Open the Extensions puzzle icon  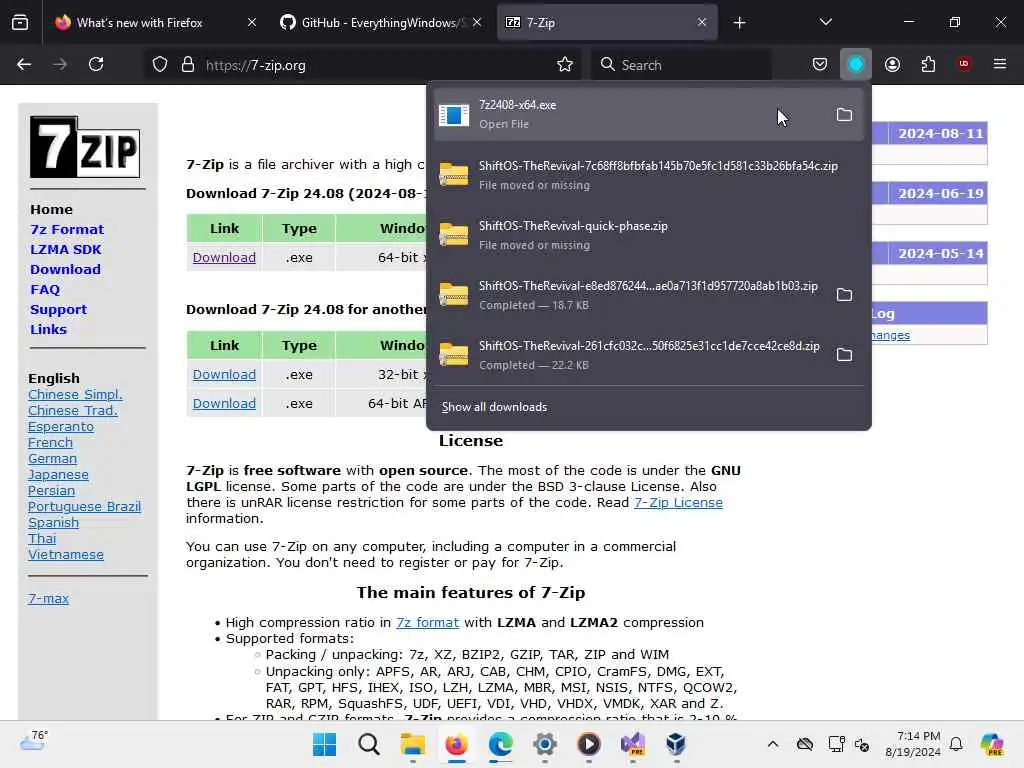tap(928, 64)
